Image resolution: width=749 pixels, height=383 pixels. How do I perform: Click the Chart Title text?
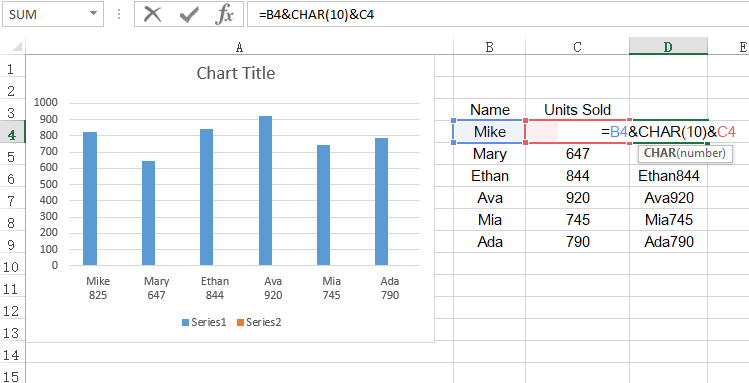[236, 73]
